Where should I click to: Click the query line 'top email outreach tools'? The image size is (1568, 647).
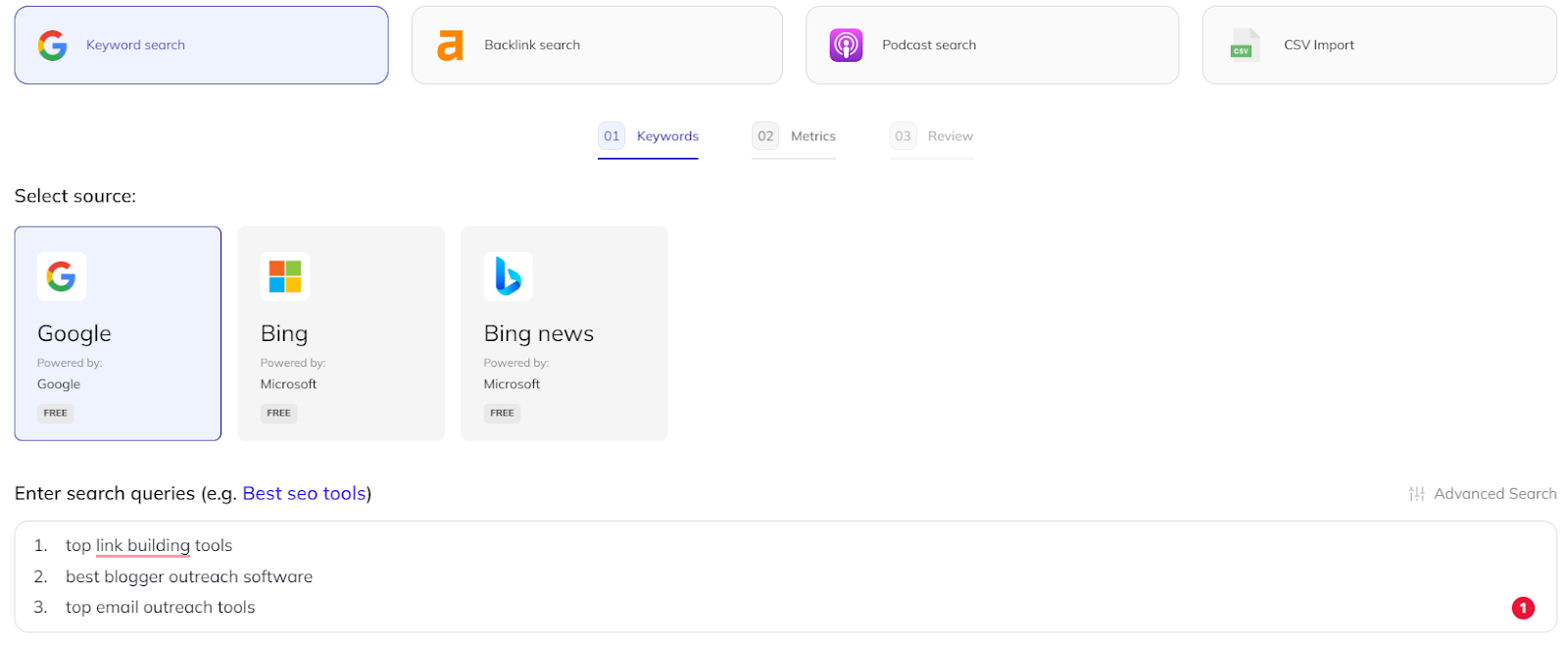(160, 608)
